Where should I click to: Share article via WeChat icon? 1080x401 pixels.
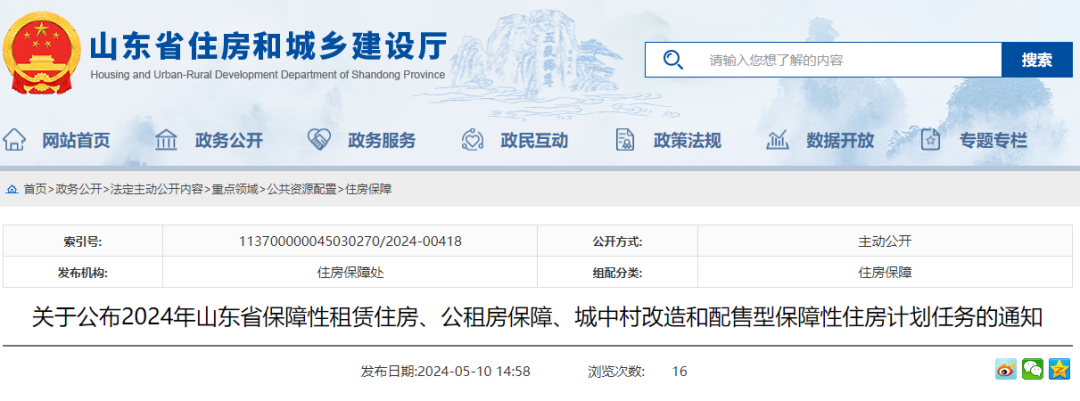(x=1032, y=369)
